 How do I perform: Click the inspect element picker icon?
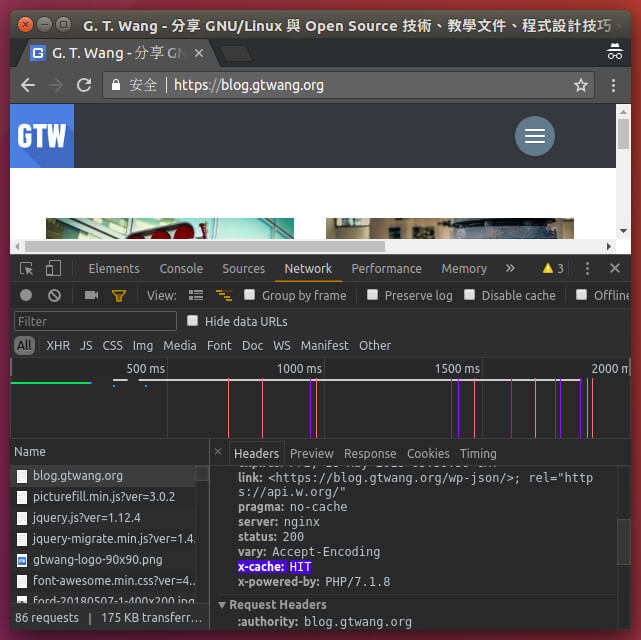point(27,268)
